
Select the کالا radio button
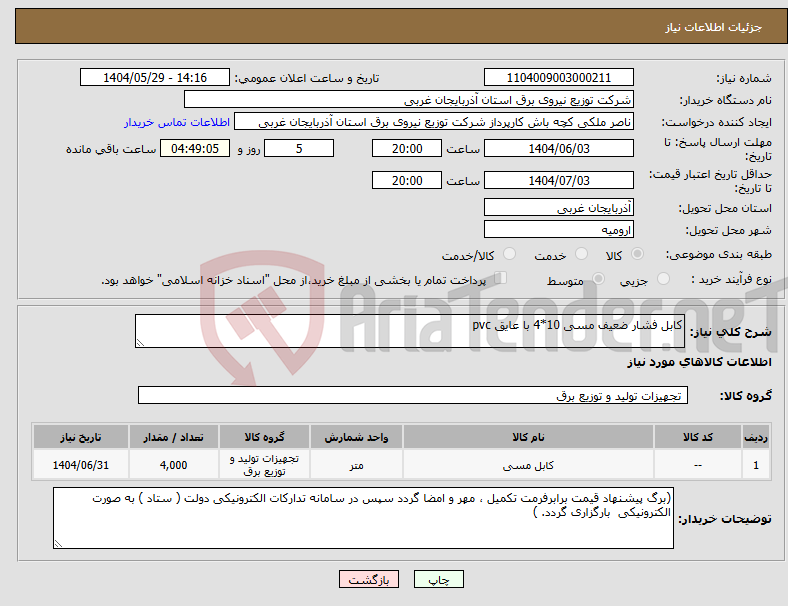point(637,254)
